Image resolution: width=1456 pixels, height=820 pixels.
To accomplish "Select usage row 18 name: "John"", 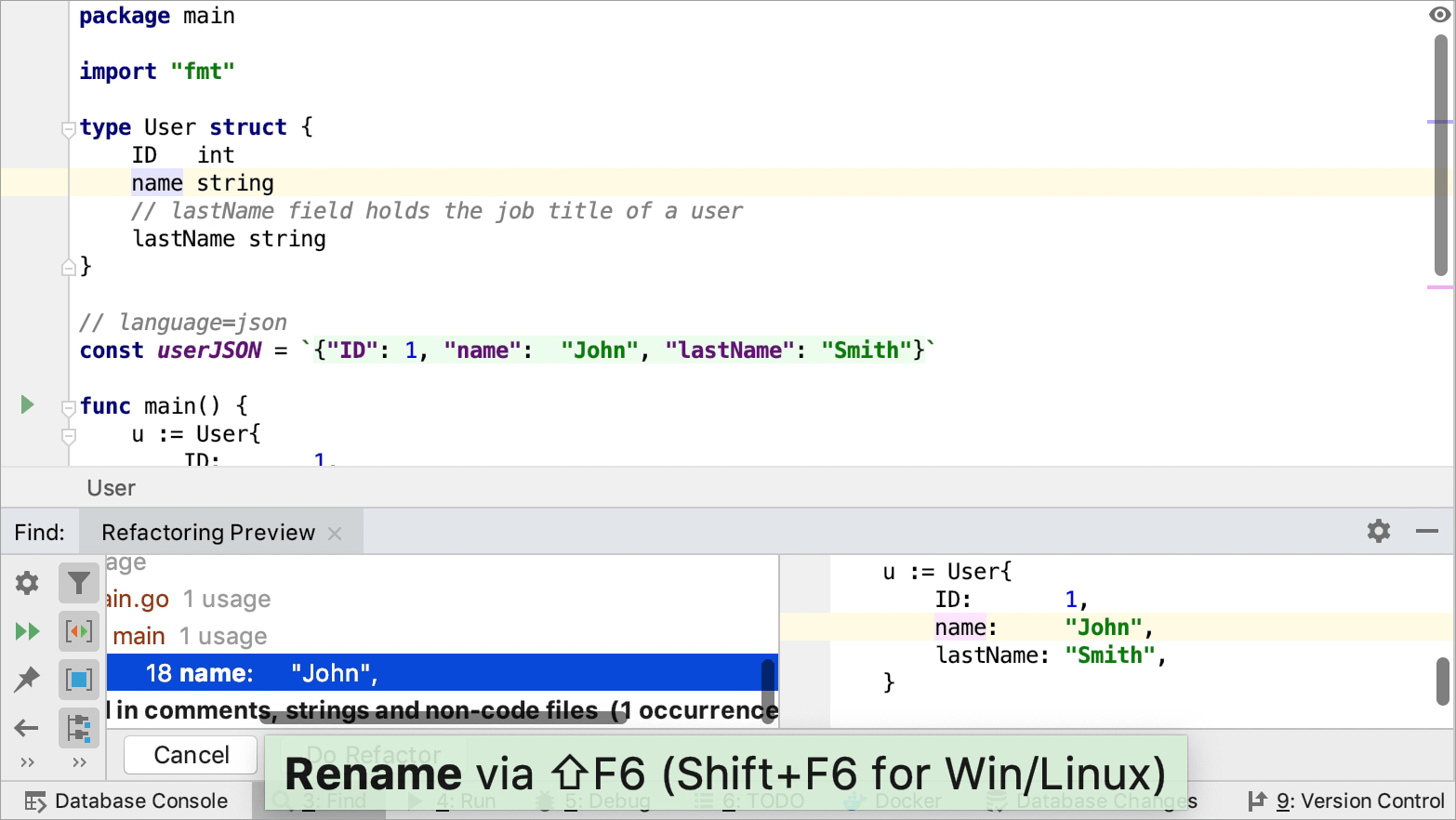I will (x=443, y=672).
